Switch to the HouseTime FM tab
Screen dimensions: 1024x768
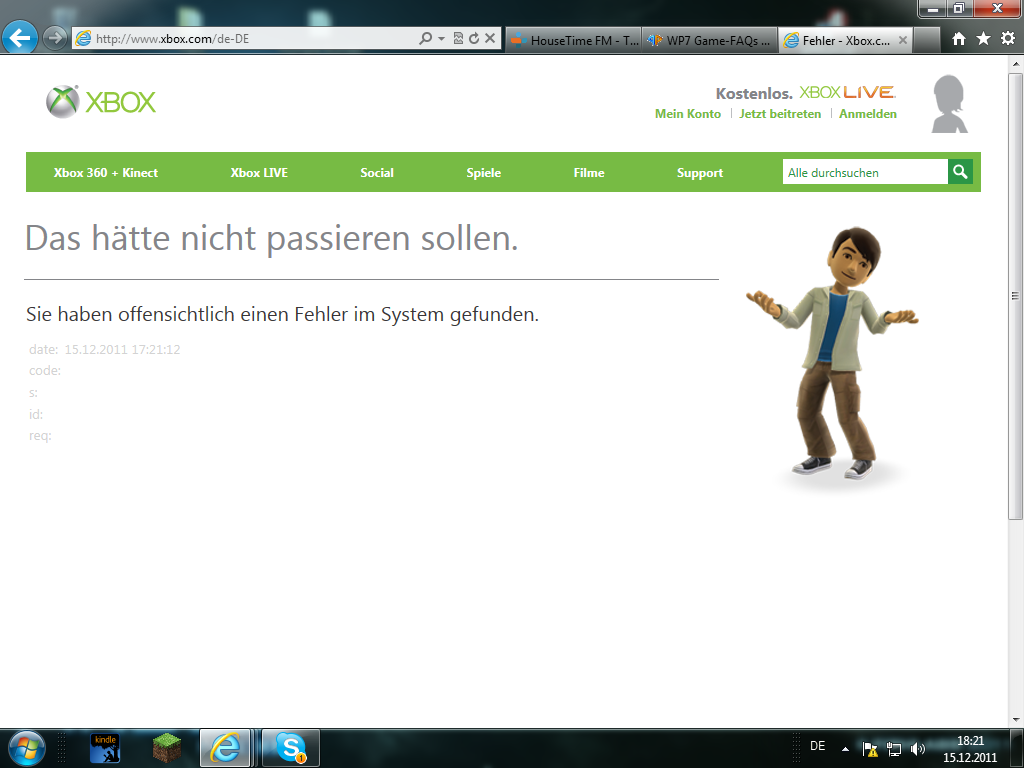pos(573,40)
